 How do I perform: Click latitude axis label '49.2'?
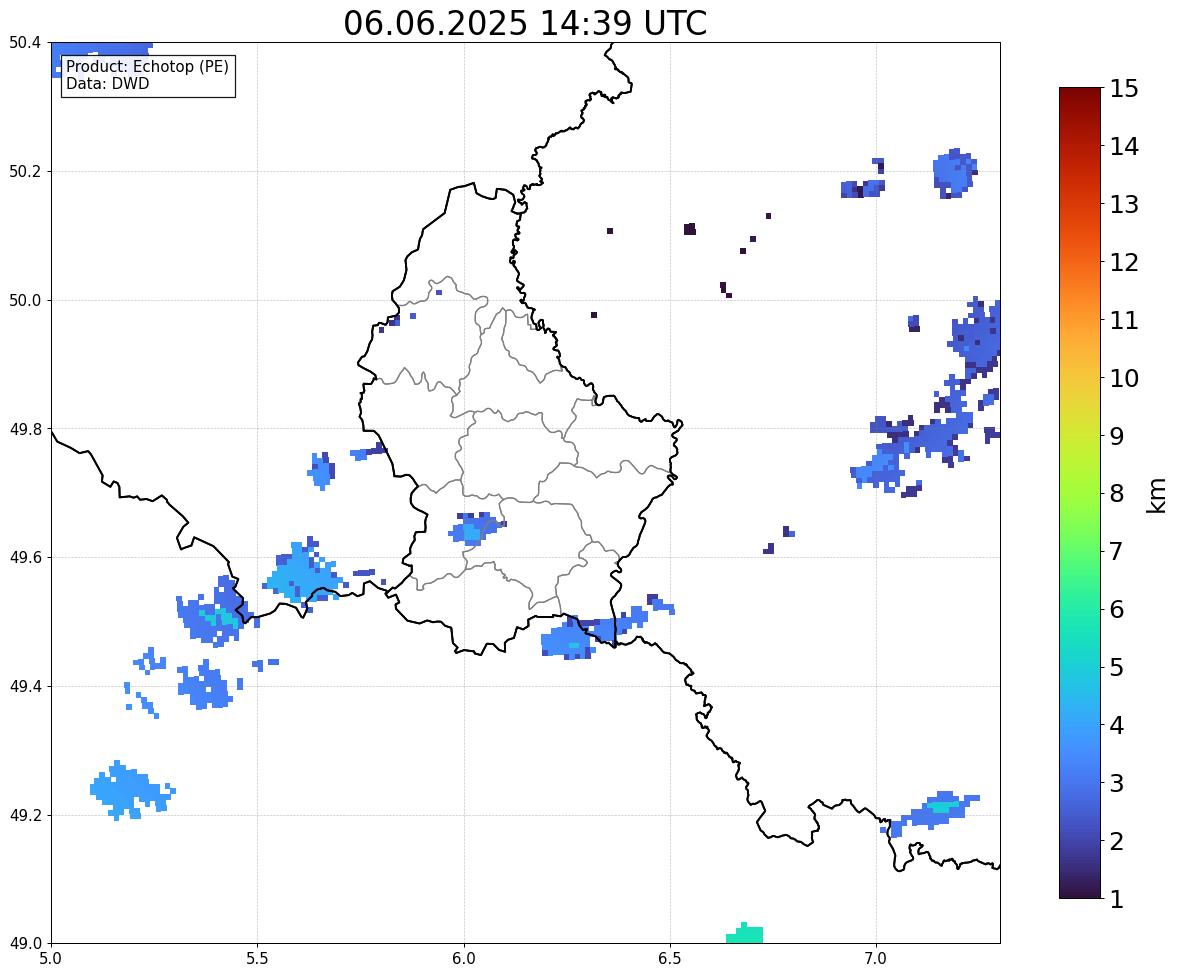(25, 815)
